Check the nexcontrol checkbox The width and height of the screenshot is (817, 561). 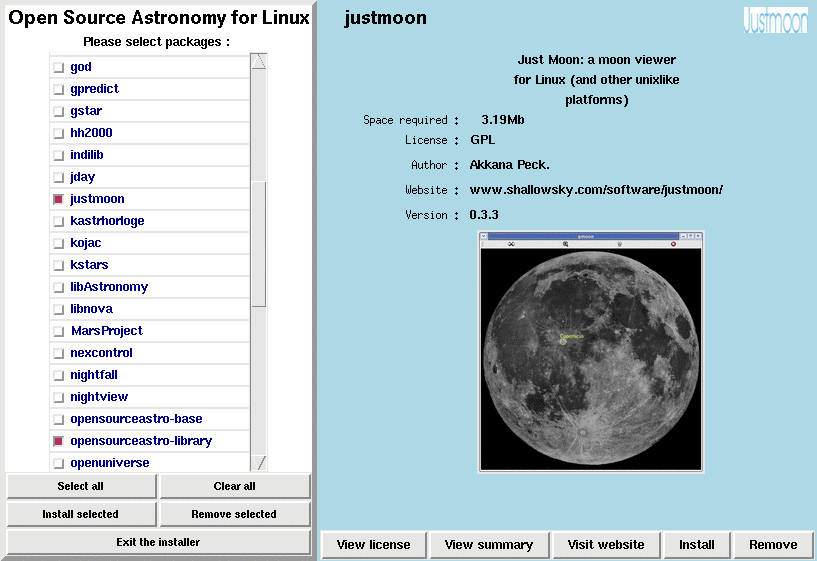point(58,353)
